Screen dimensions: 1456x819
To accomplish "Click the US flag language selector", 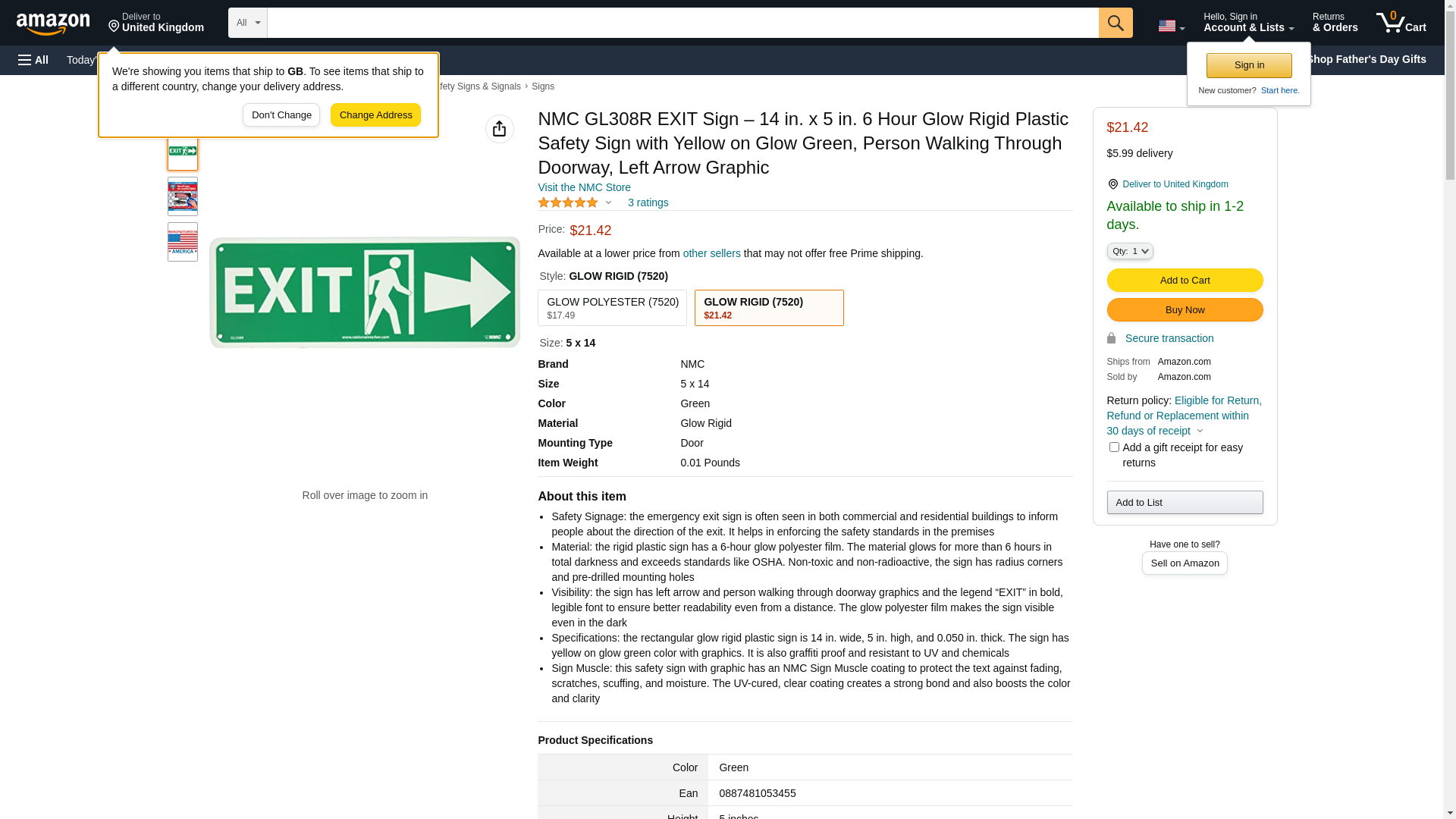I will 1170,26.
